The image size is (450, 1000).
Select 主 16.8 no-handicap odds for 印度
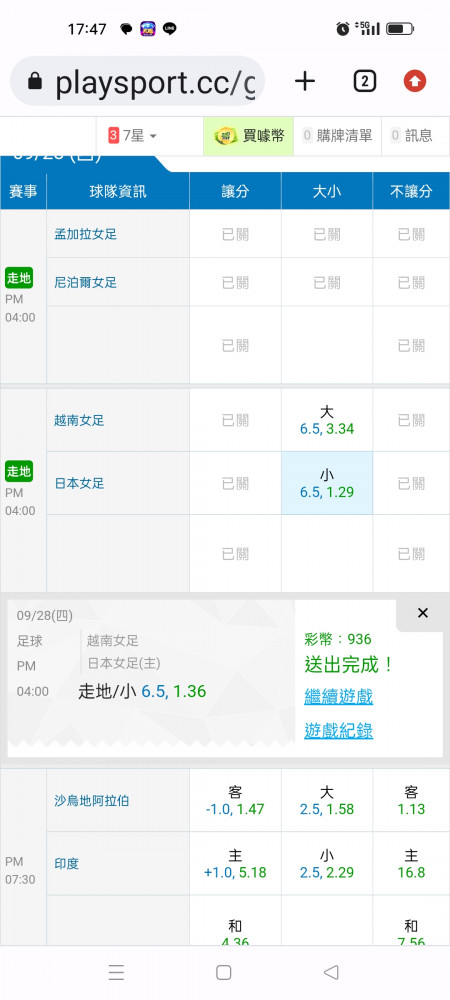coord(411,864)
